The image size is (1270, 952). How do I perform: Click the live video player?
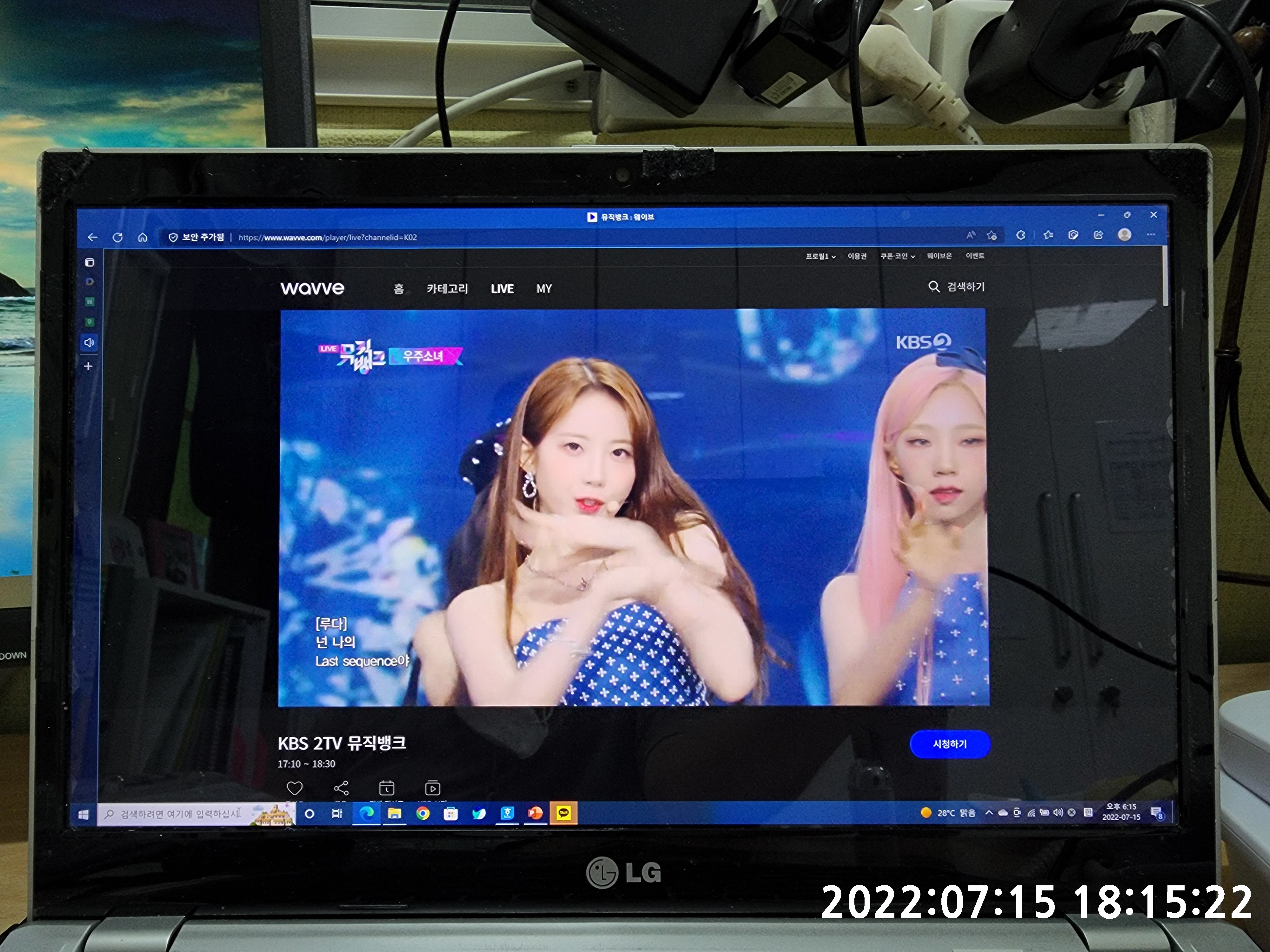click(633, 507)
